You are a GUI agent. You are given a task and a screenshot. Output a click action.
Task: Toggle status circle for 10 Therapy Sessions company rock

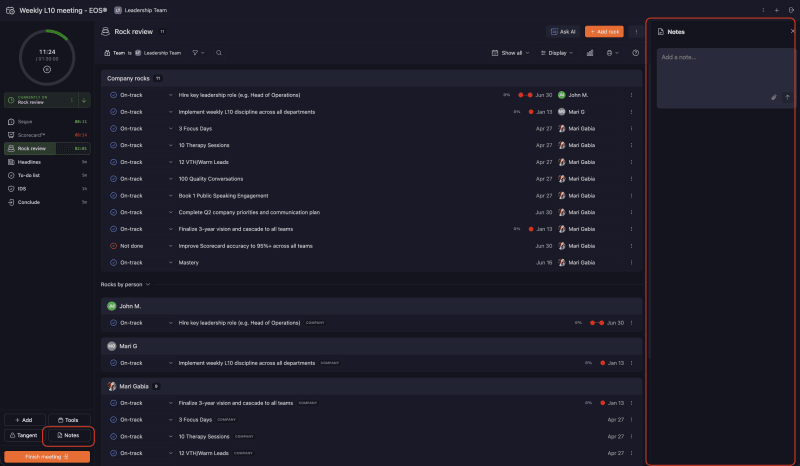tap(113, 145)
